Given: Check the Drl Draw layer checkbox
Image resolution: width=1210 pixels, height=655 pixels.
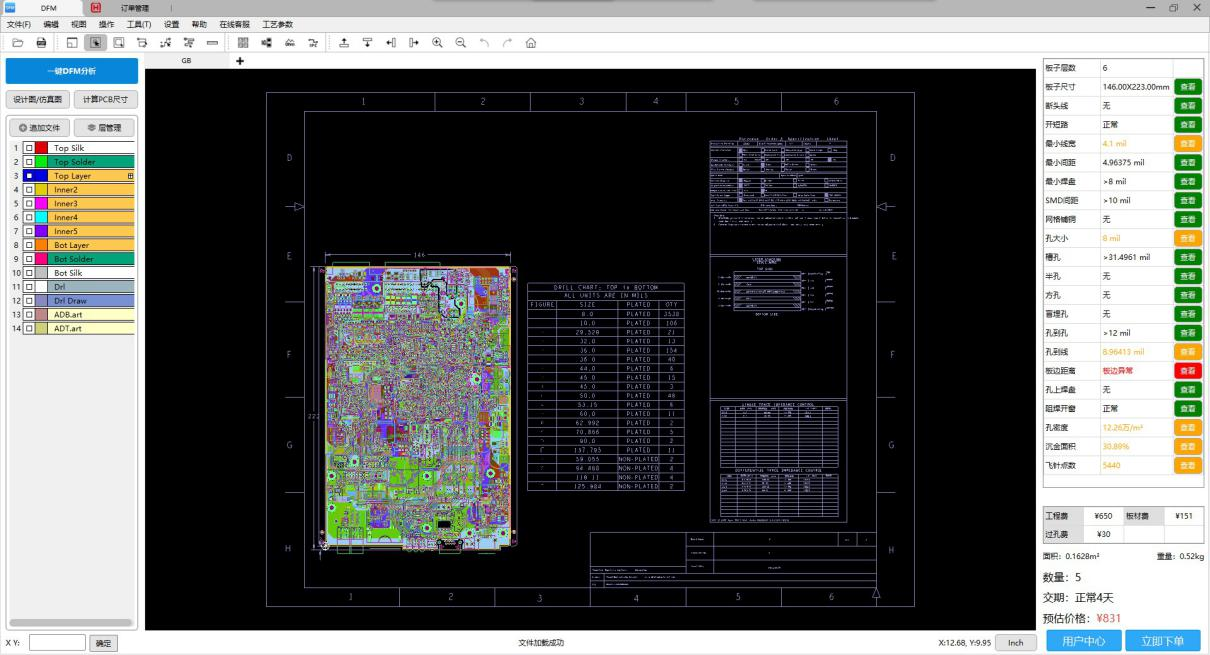Looking at the screenshot, I should coord(29,300).
